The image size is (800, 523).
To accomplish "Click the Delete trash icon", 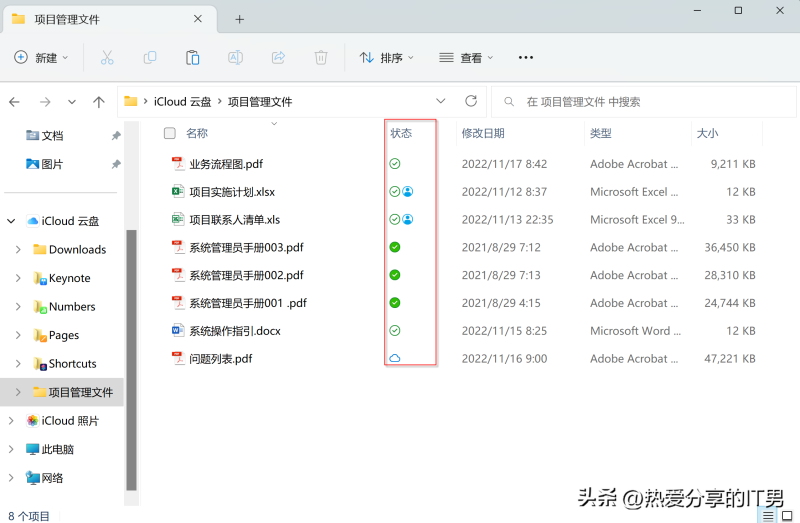I will tap(321, 58).
